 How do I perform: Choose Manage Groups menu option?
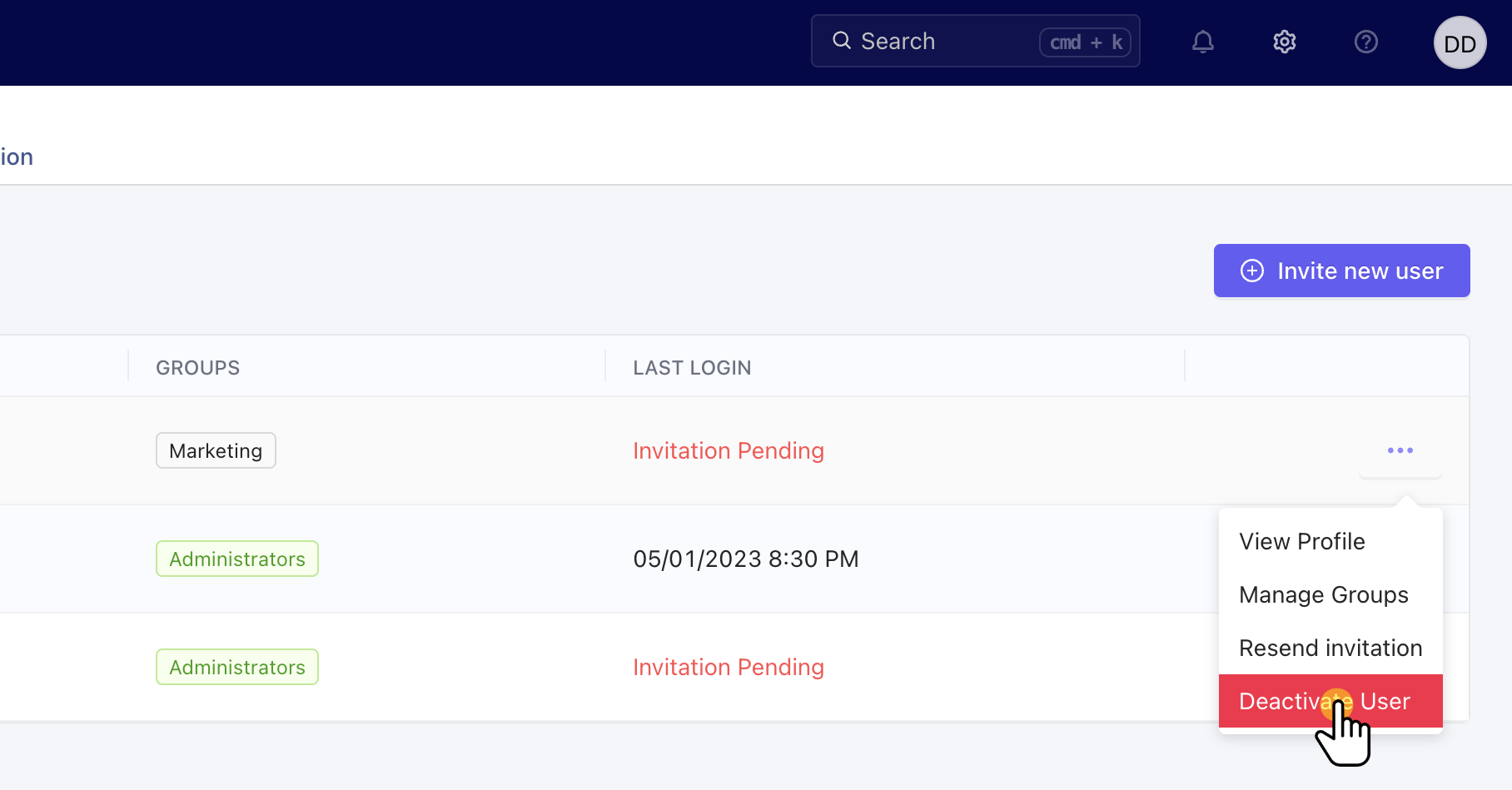click(1323, 595)
